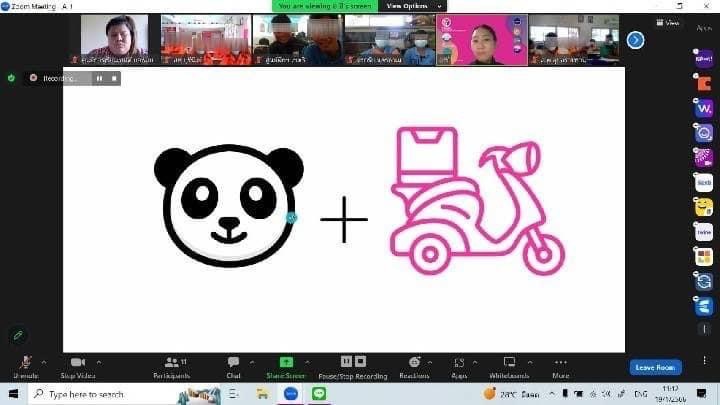Click the Unmute microphone icon
The width and height of the screenshot is (720, 405).
(25, 362)
